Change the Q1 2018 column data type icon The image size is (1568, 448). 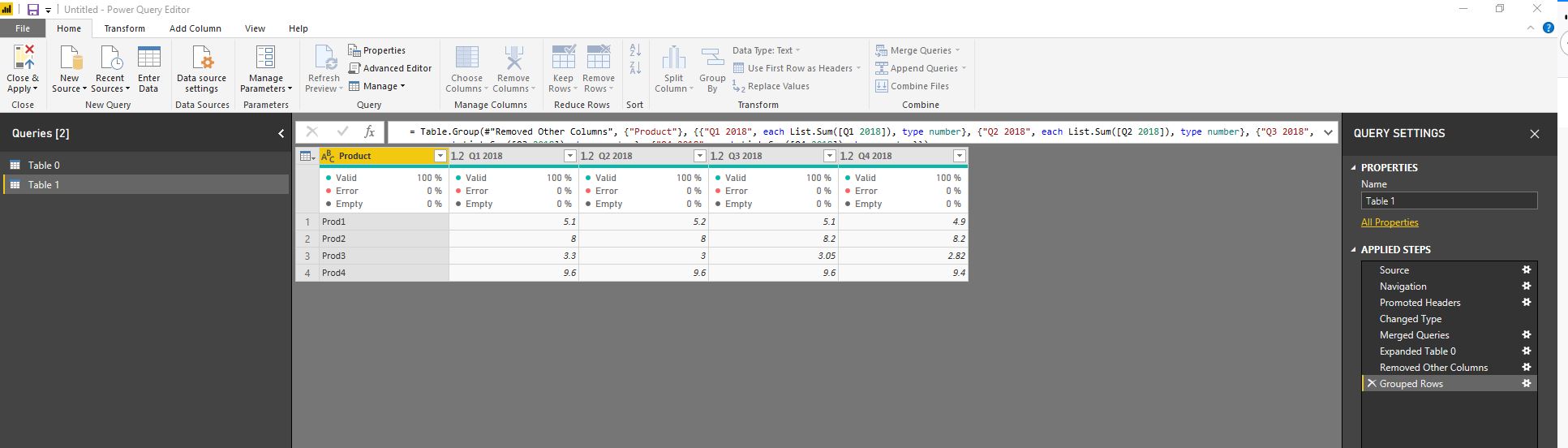point(458,156)
